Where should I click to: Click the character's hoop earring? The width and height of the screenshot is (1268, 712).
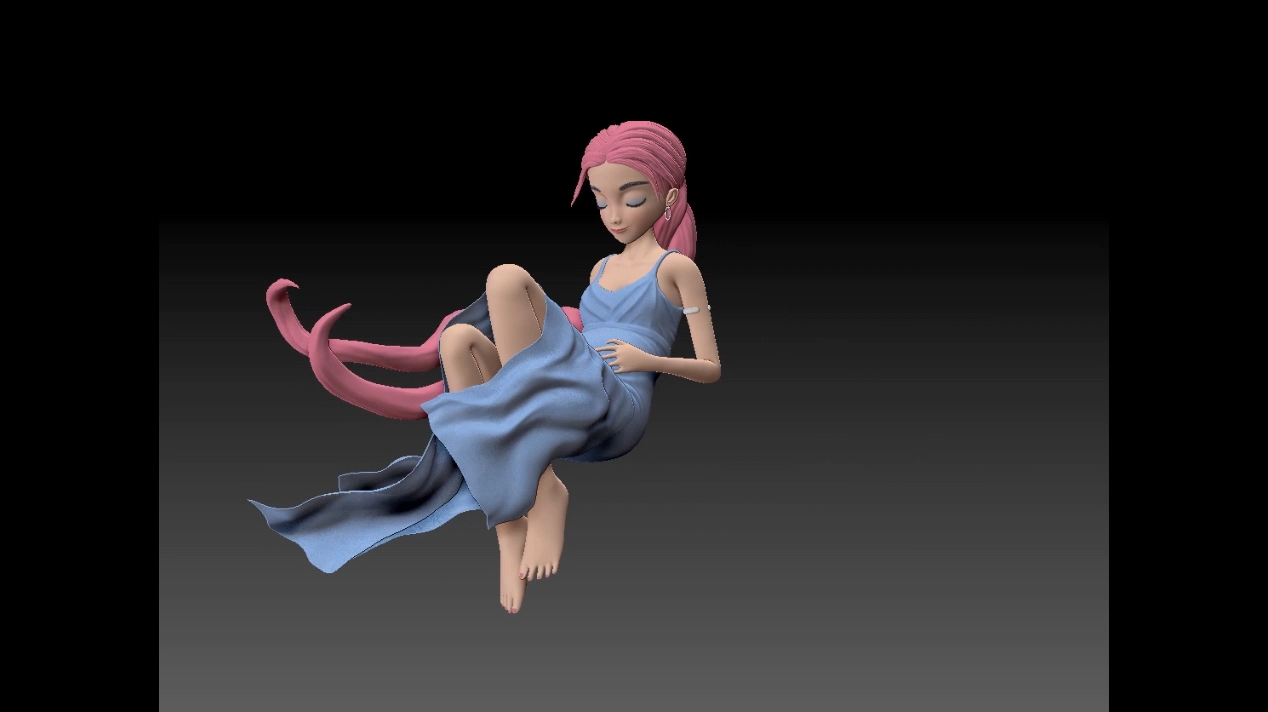pos(668,213)
